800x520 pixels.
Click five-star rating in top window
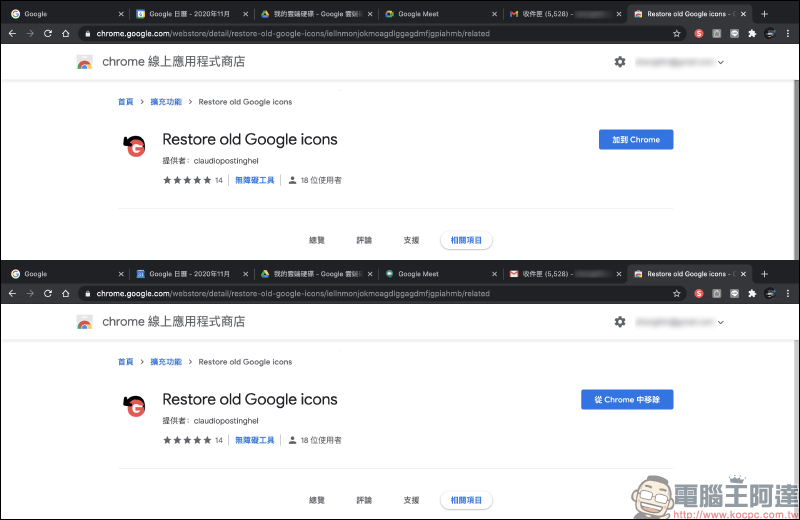pos(187,180)
